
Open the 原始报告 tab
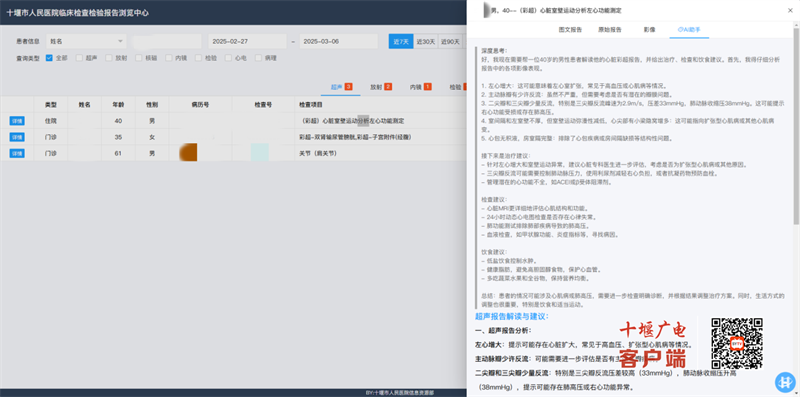coord(610,30)
